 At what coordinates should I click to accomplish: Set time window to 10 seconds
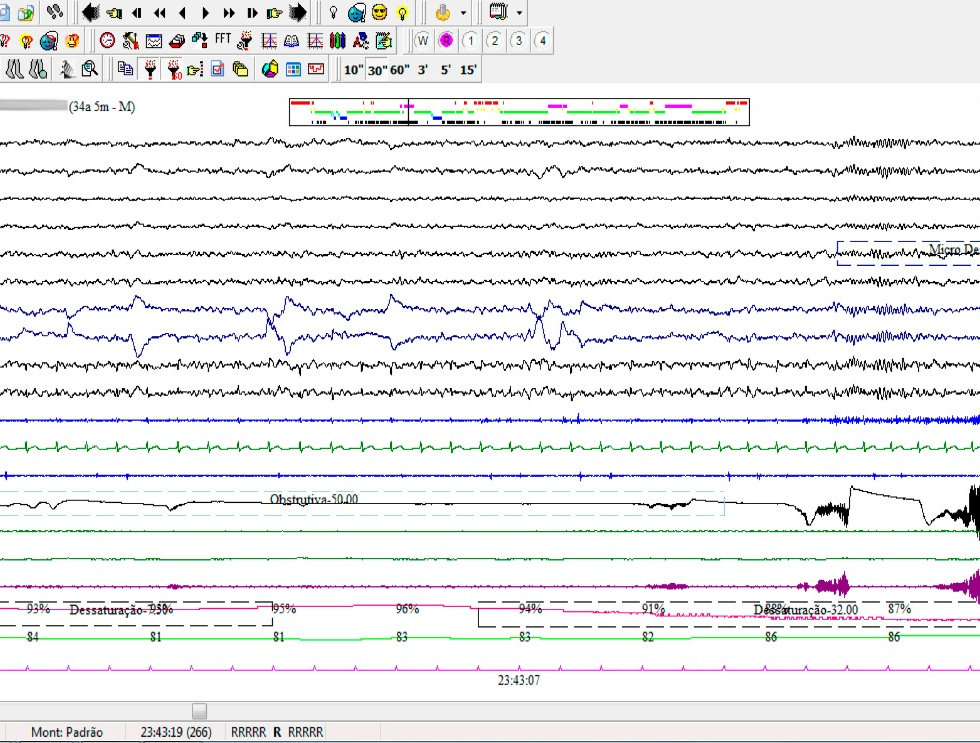354,69
